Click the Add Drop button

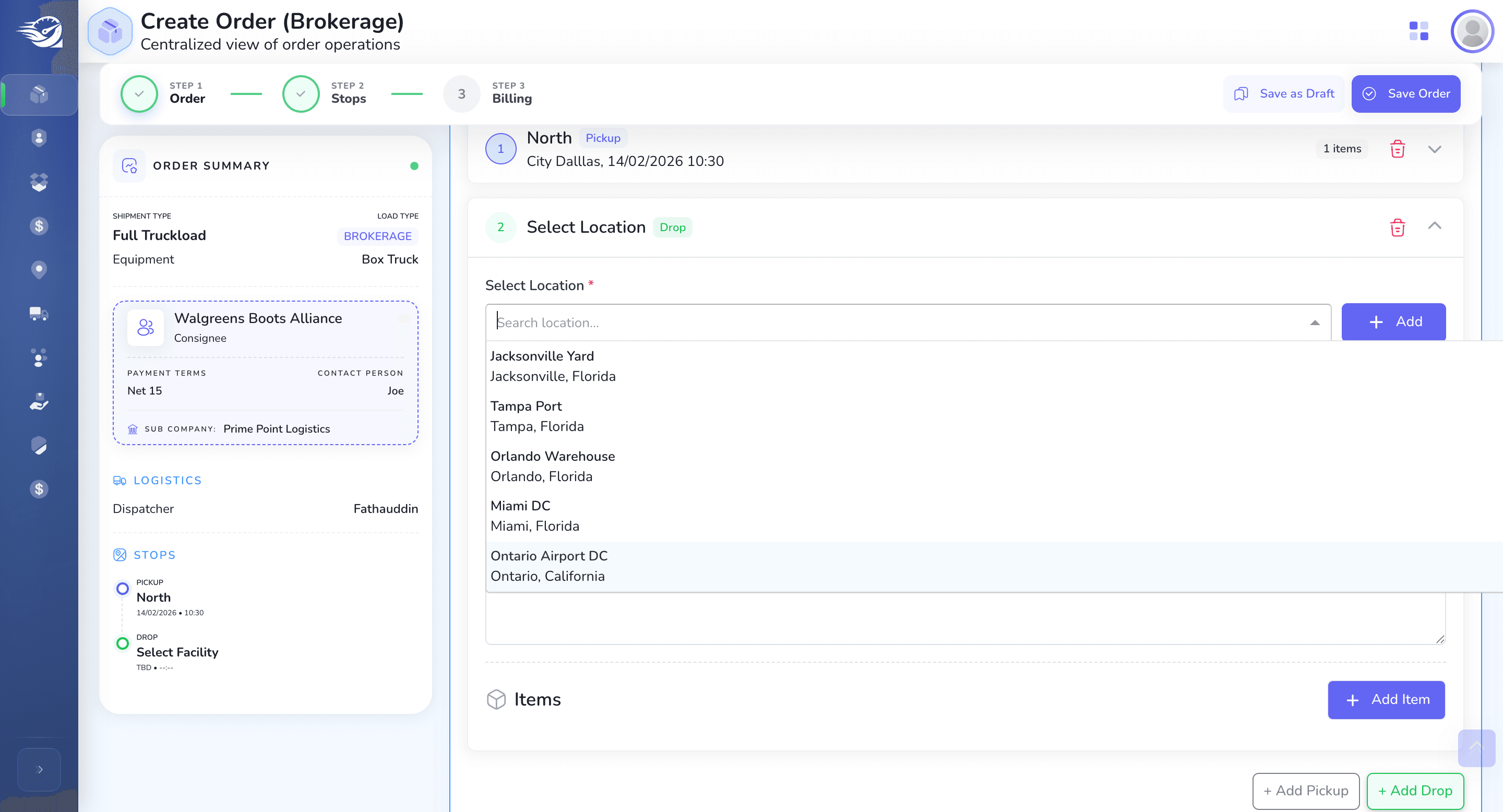(x=1415, y=791)
